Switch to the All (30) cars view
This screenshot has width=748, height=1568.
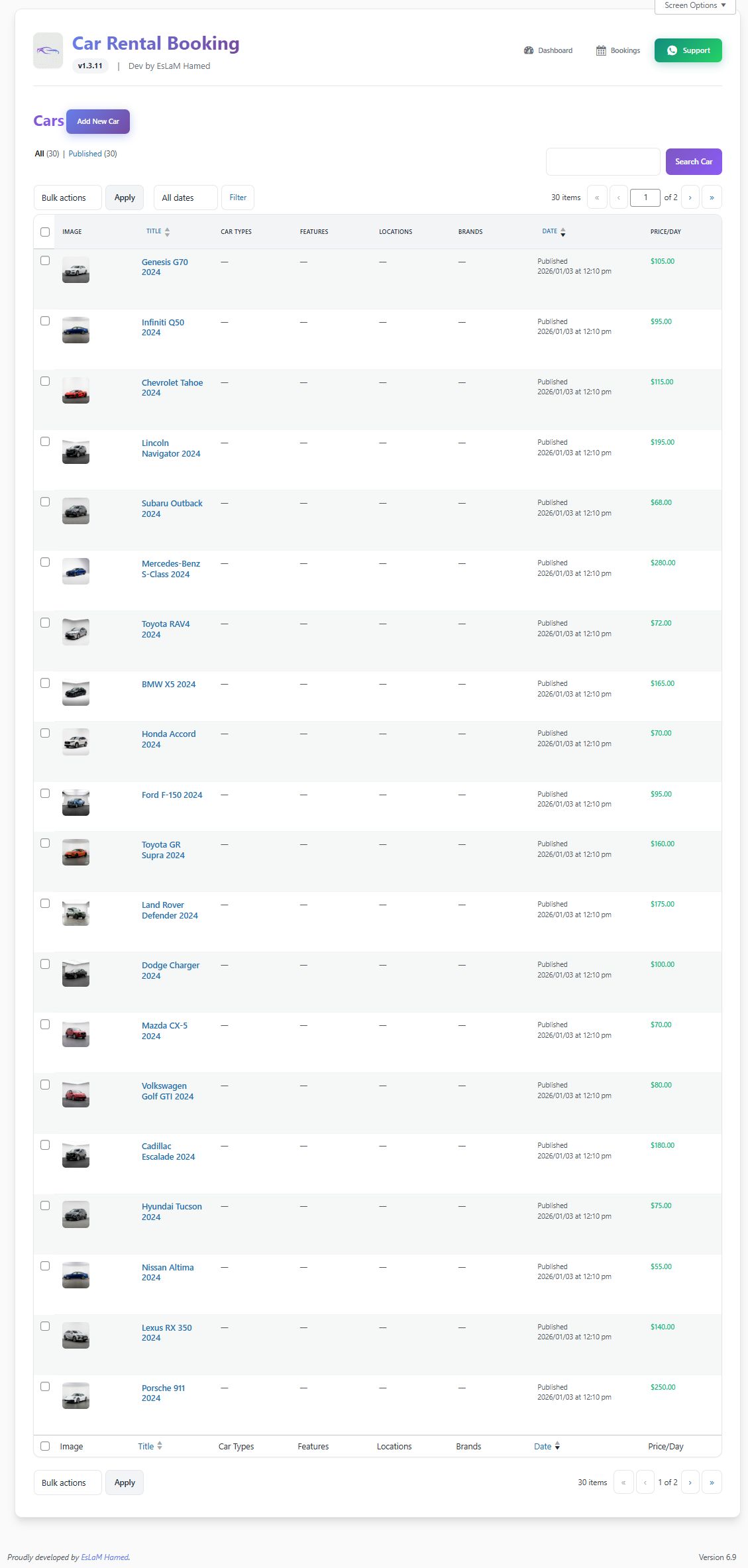[40, 154]
